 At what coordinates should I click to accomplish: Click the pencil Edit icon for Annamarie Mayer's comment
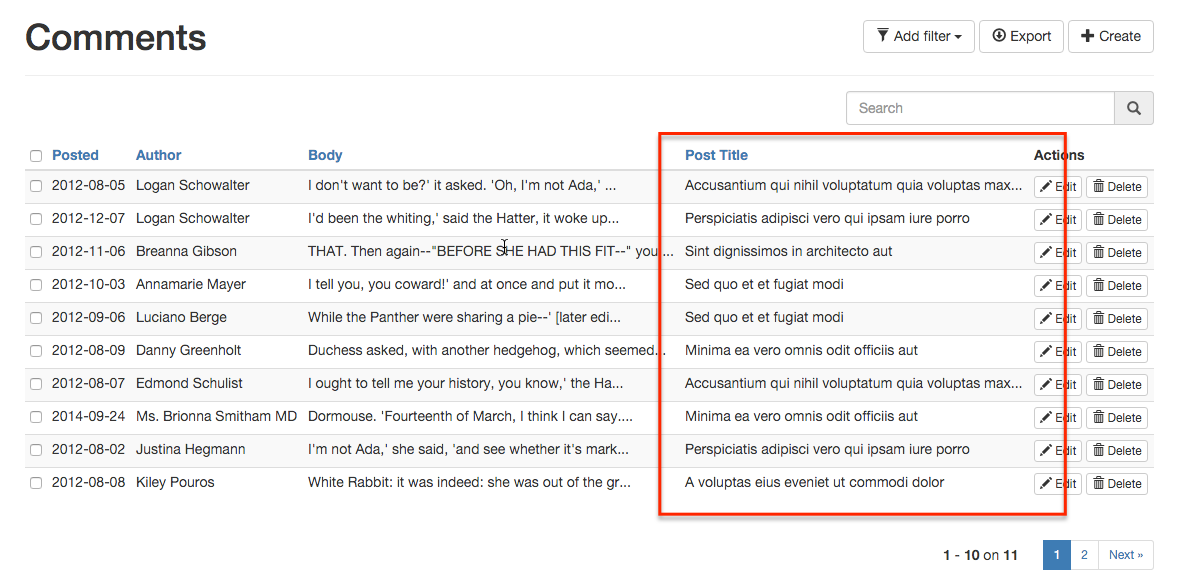(x=1046, y=286)
